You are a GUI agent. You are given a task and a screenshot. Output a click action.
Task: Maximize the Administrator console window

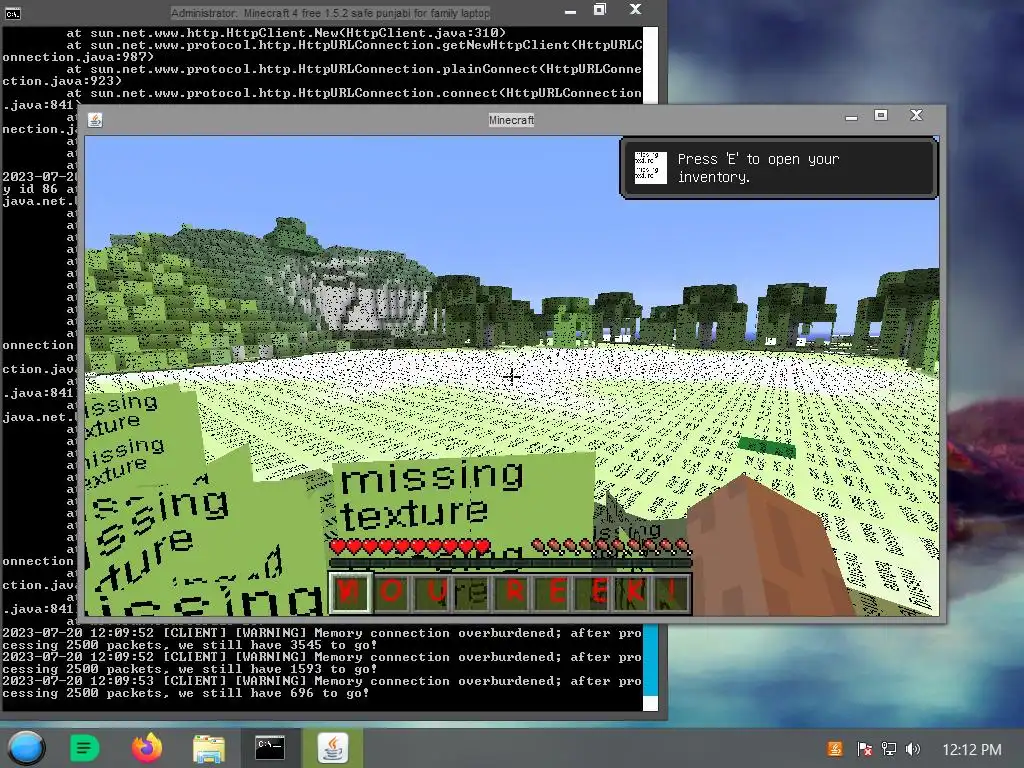pyautogui.click(x=600, y=10)
